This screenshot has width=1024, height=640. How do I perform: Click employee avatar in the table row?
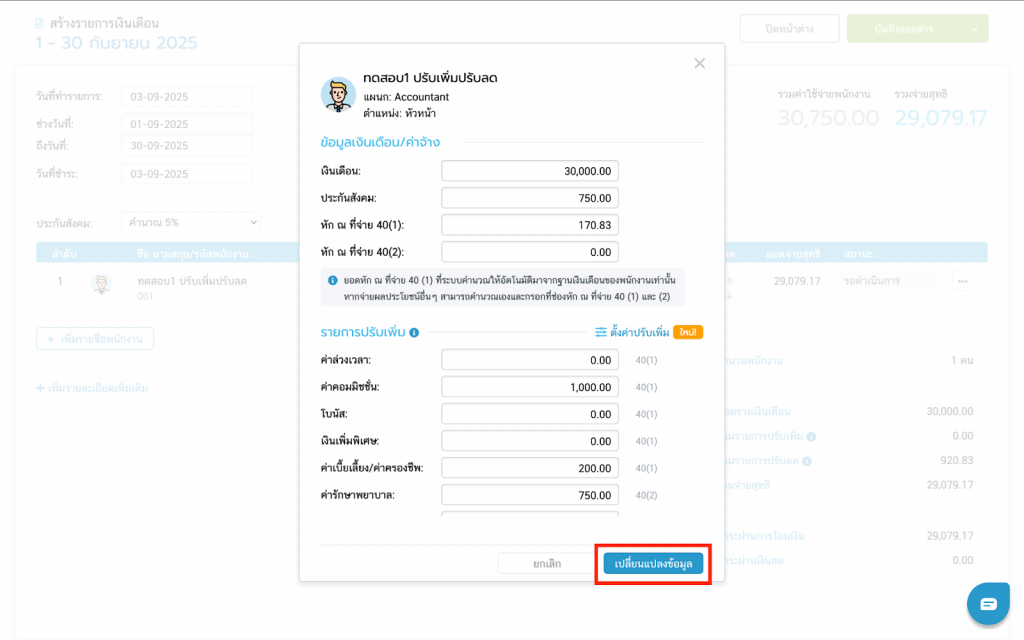click(x=102, y=284)
